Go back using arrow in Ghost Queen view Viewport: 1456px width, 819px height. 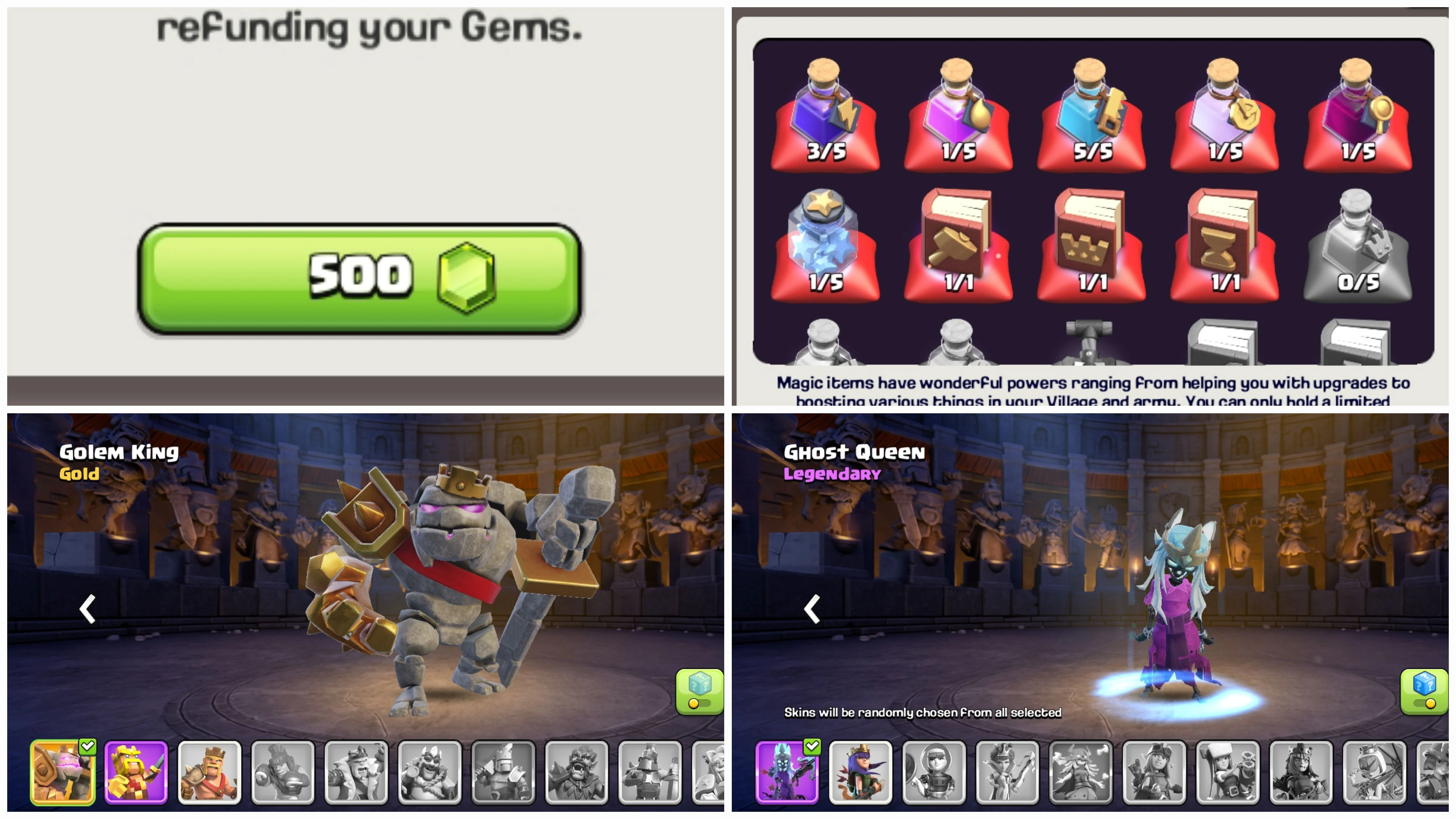[812, 609]
